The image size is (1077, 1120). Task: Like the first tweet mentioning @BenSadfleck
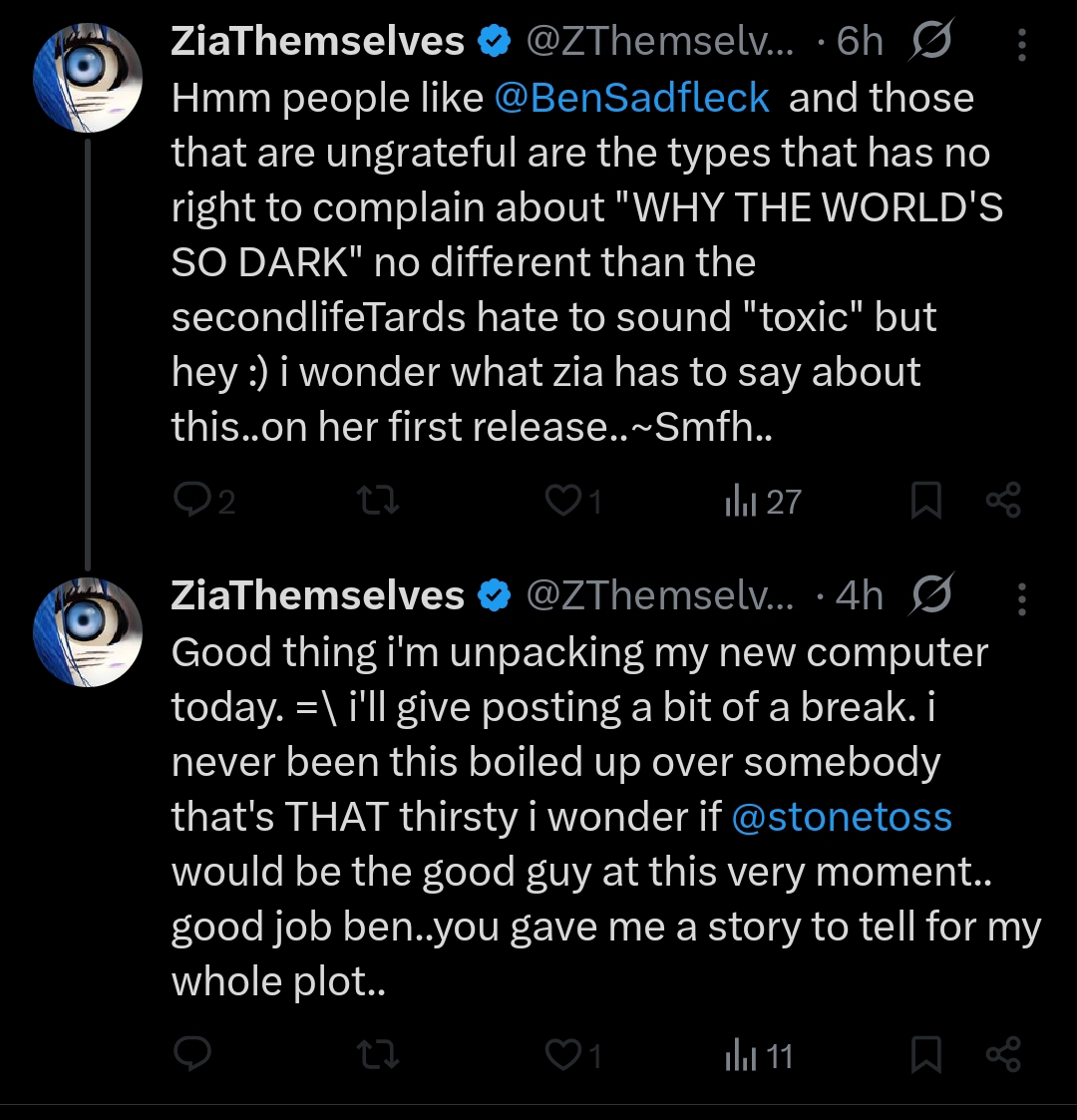(x=563, y=501)
